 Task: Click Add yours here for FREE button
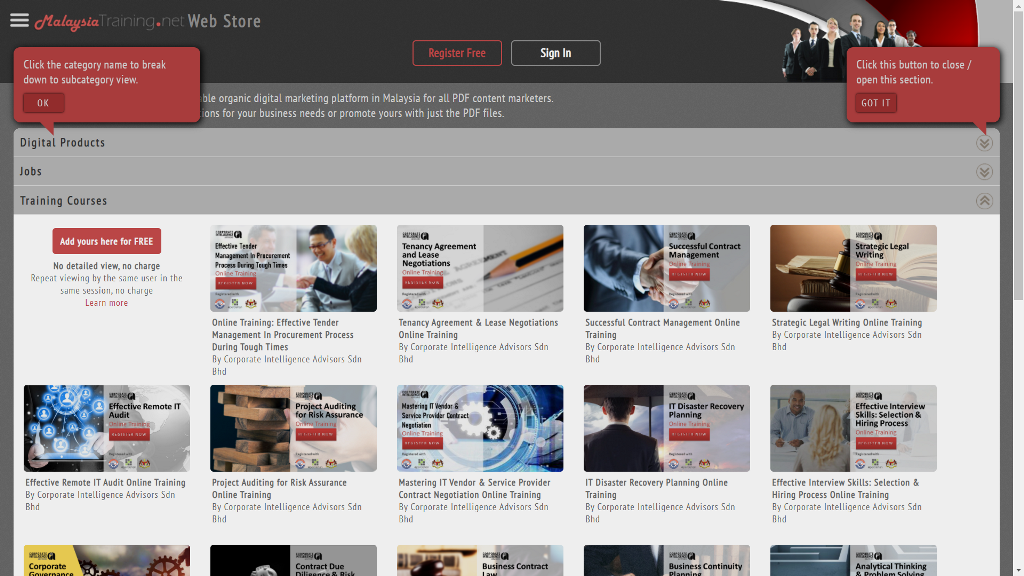pos(106,241)
